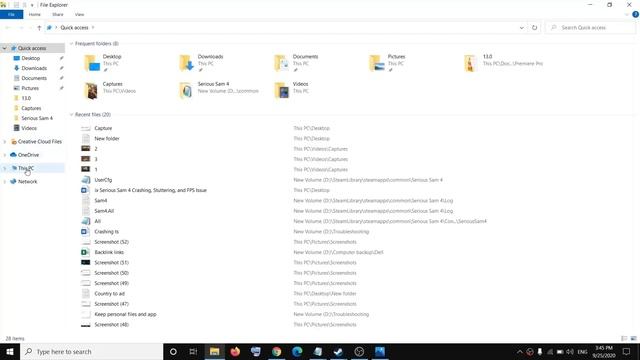Open the address bar history dropdown

click(522, 28)
